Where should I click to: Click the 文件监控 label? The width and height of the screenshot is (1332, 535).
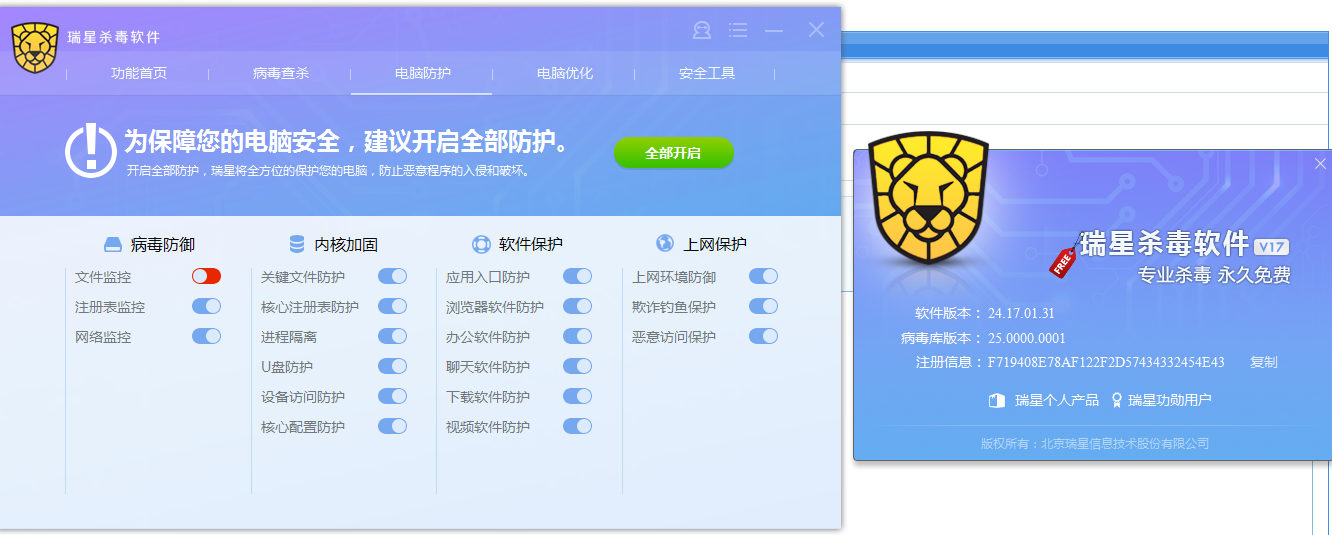103,277
